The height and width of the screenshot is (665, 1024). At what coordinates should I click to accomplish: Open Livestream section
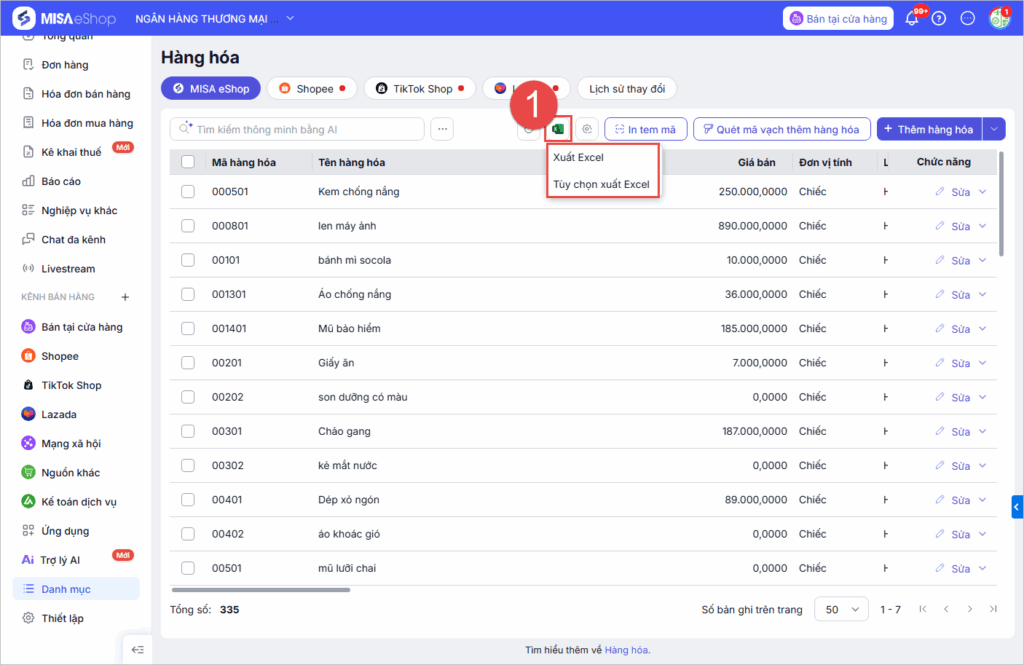coord(68,269)
